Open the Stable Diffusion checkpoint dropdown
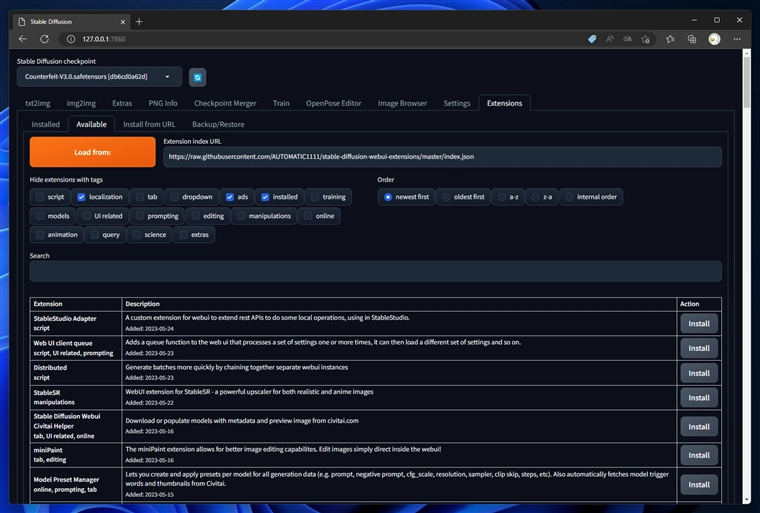760x513 pixels. (x=99, y=77)
